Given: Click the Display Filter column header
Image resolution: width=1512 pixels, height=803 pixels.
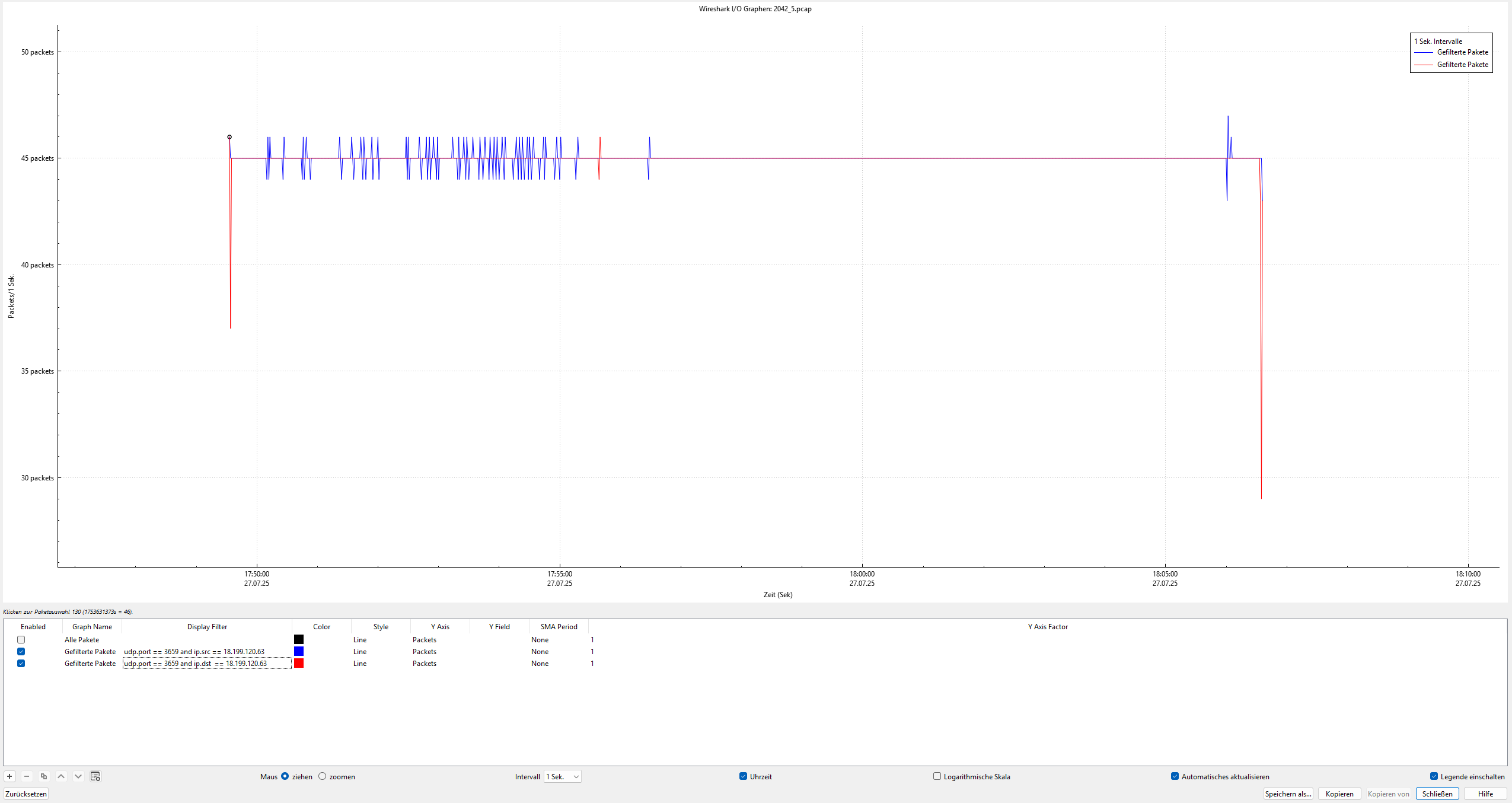Looking at the screenshot, I should 207,626.
